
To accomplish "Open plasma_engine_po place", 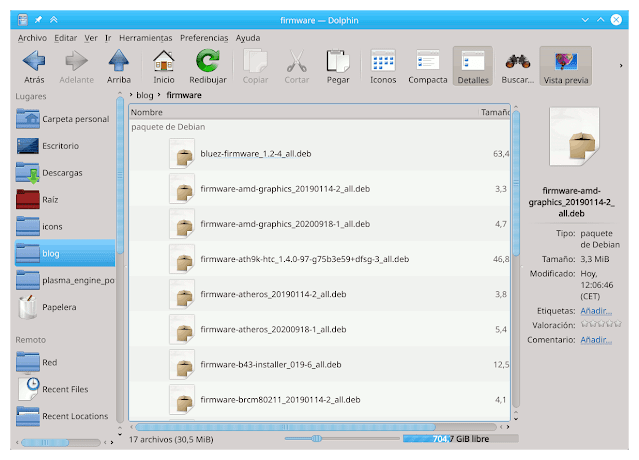I will coord(65,280).
